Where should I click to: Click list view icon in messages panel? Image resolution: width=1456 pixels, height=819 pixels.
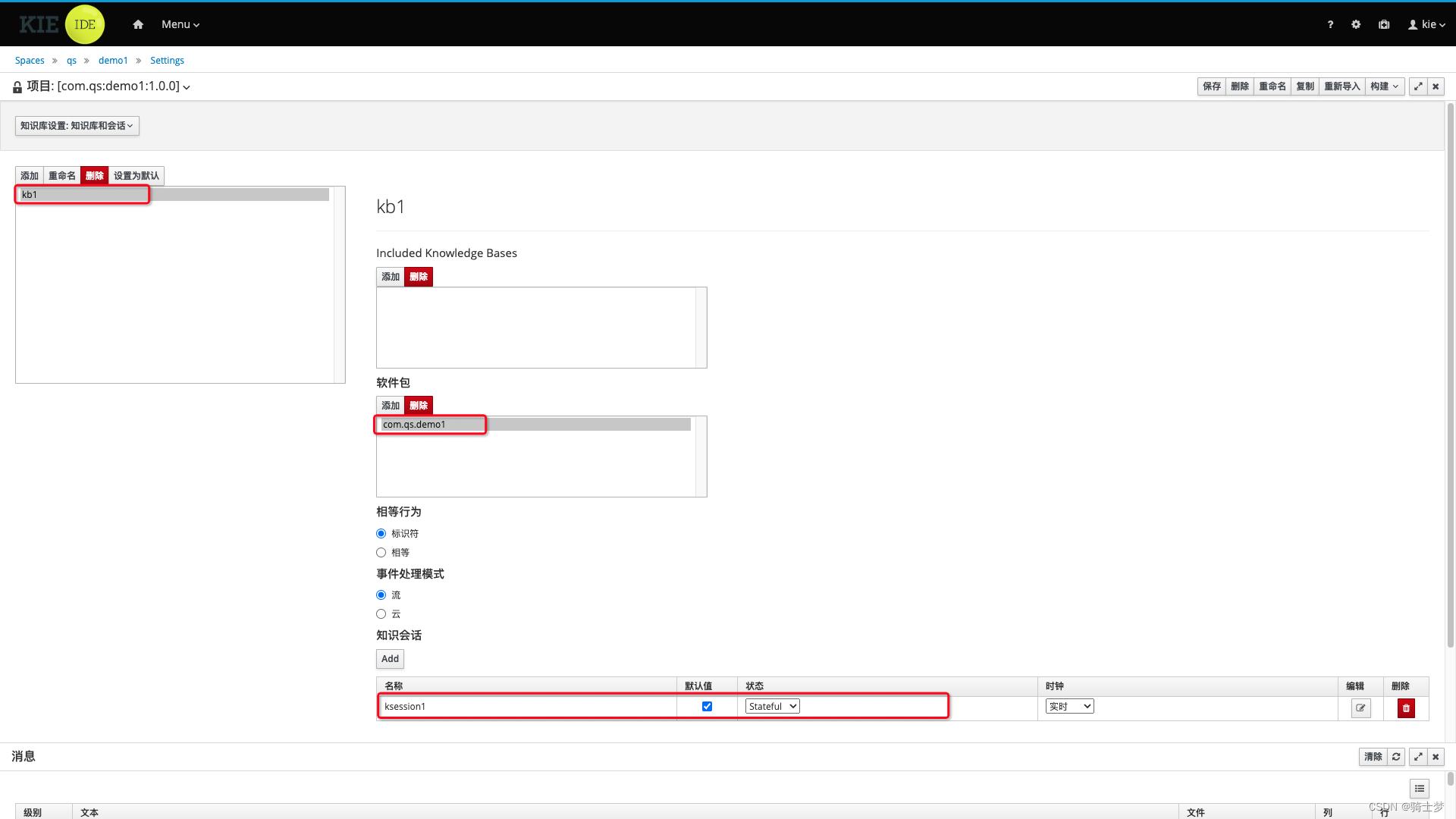point(1420,789)
